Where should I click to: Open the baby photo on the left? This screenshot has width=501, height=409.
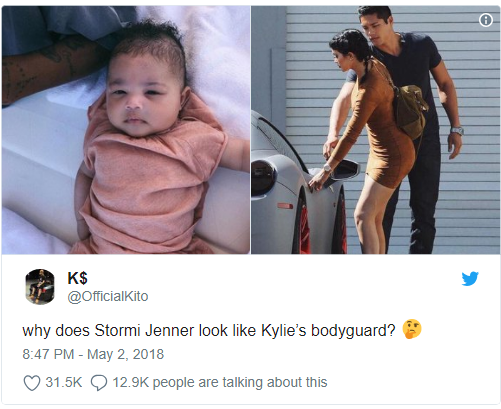point(126,130)
